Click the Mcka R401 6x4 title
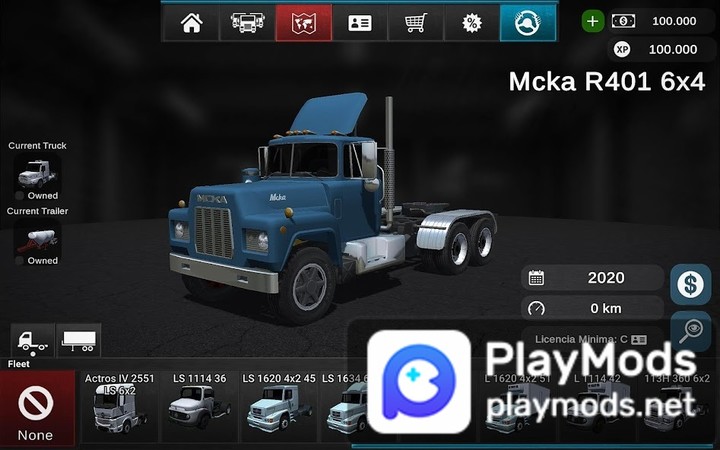Image resolution: width=720 pixels, height=450 pixels. (607, 82)
